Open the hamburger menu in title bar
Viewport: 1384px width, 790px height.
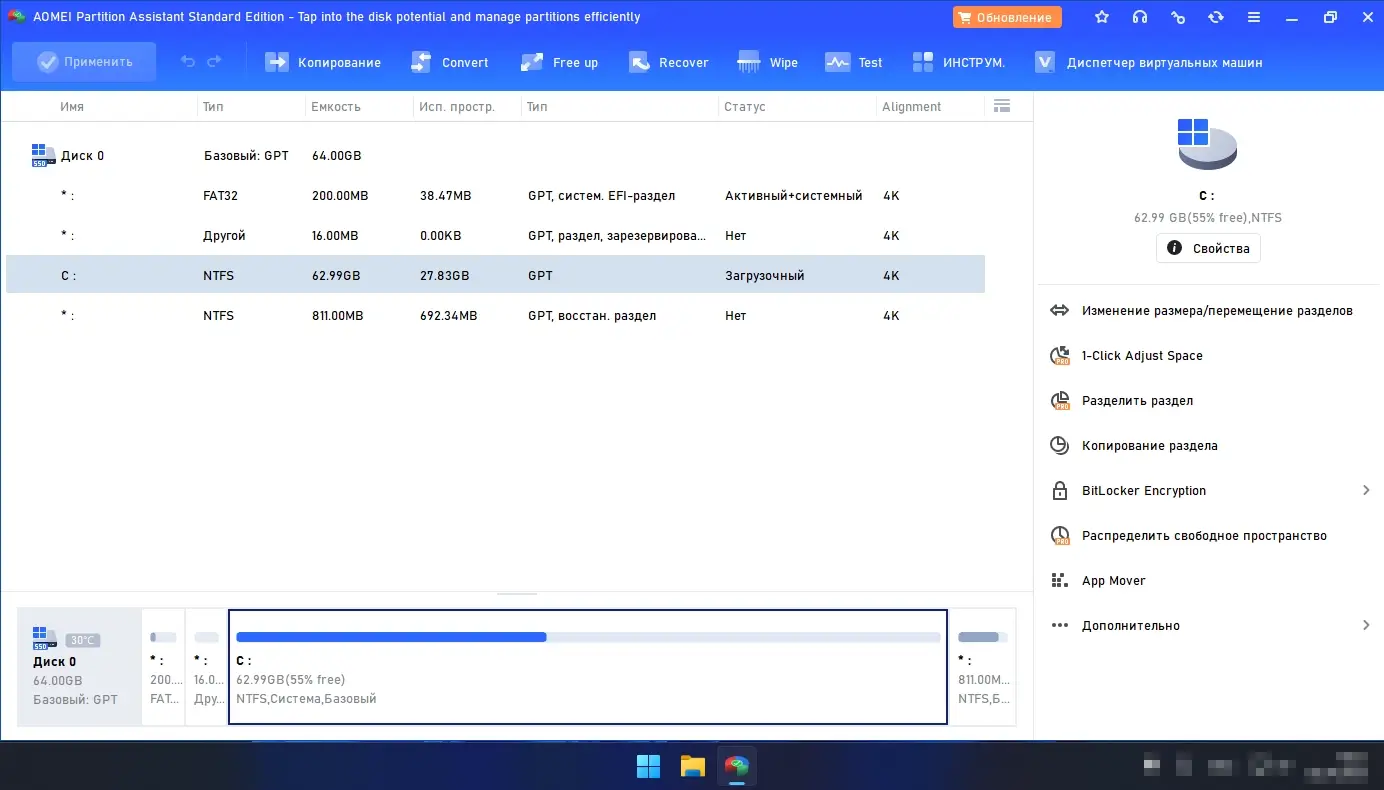tap(1254, 17)
